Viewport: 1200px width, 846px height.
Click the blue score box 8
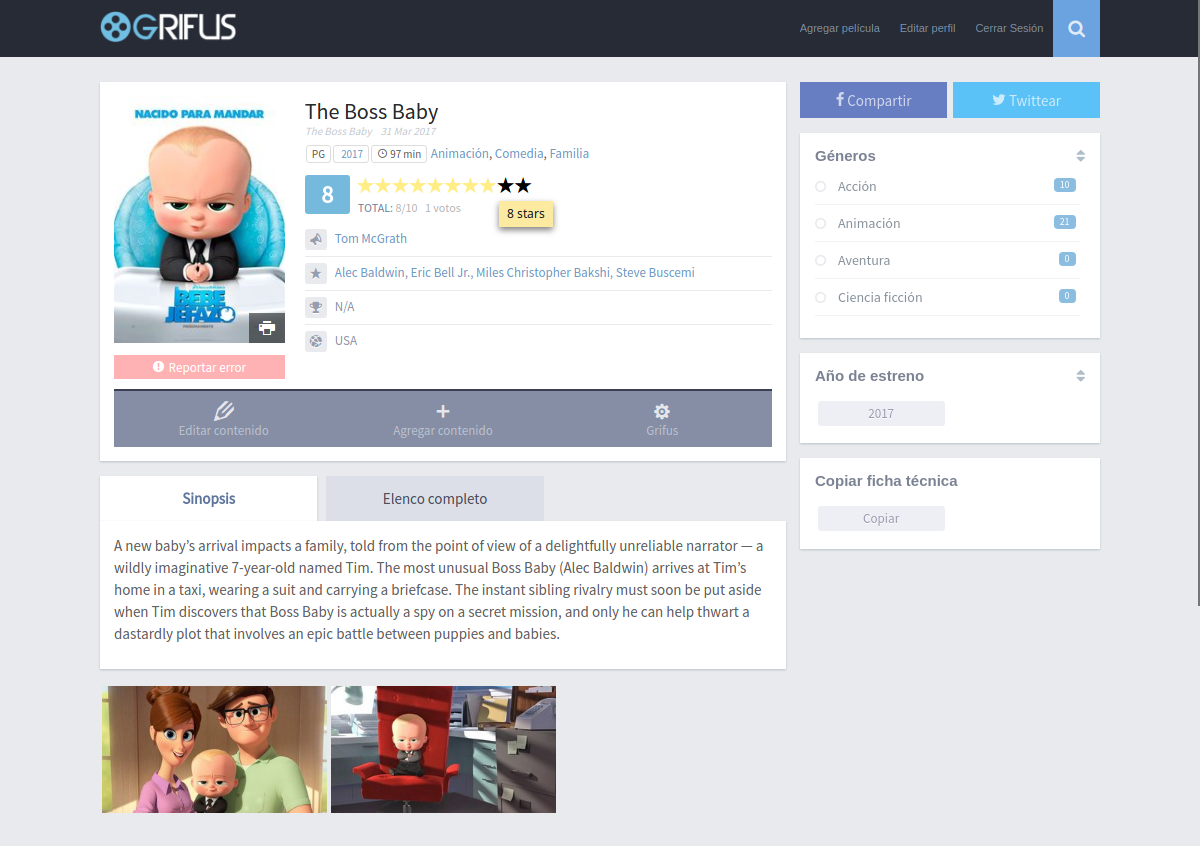(x=327, y=194)
